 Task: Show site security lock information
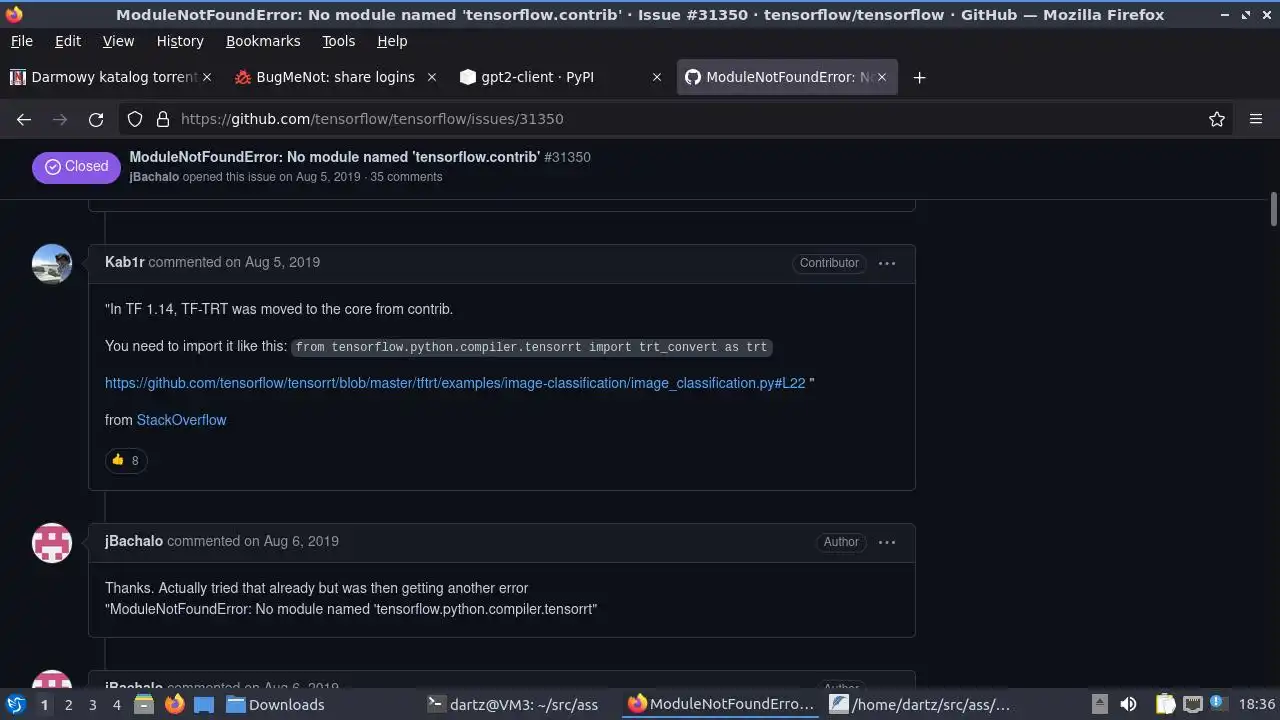tap(162, 119)
